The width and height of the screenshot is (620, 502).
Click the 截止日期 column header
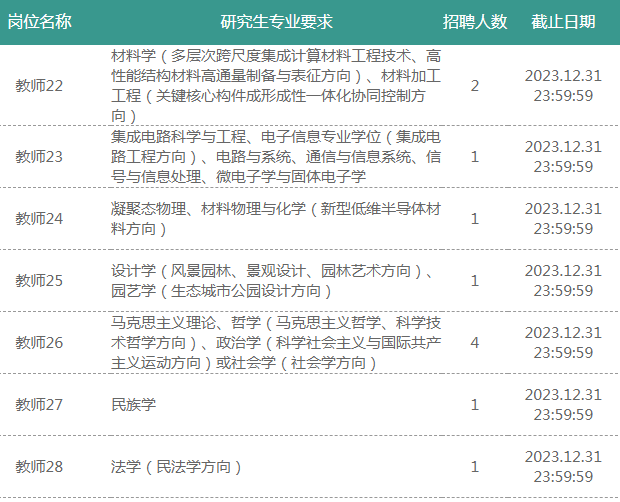click(563, 22)
